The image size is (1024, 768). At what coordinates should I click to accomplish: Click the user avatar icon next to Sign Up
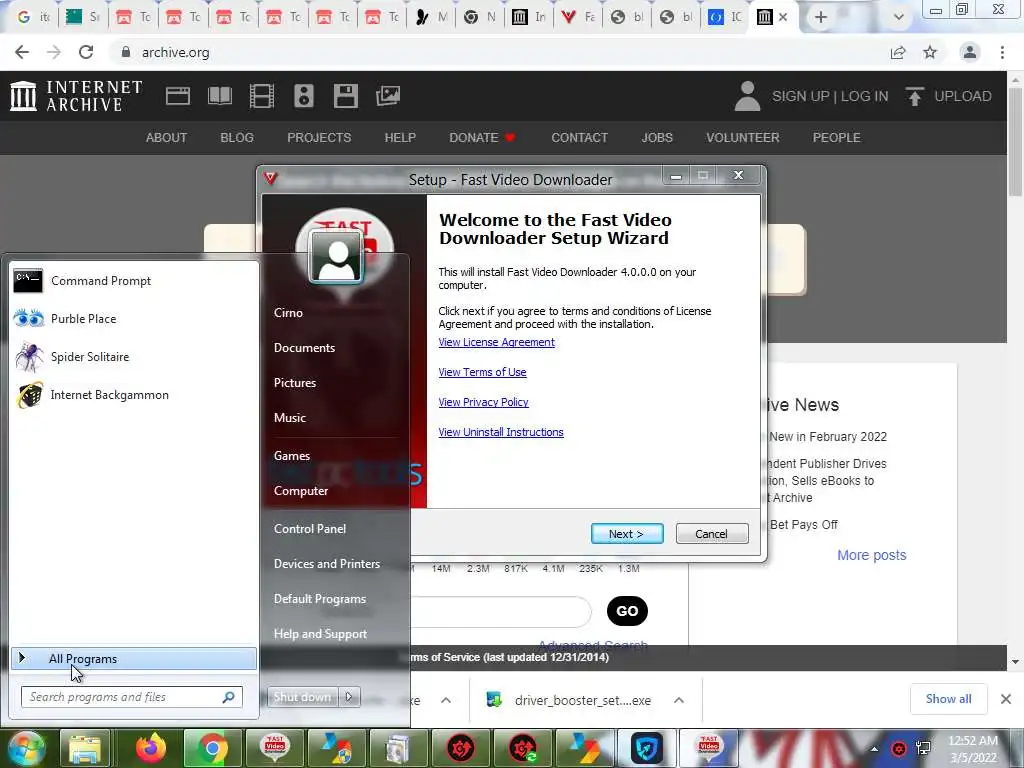[x=747, y=96]
